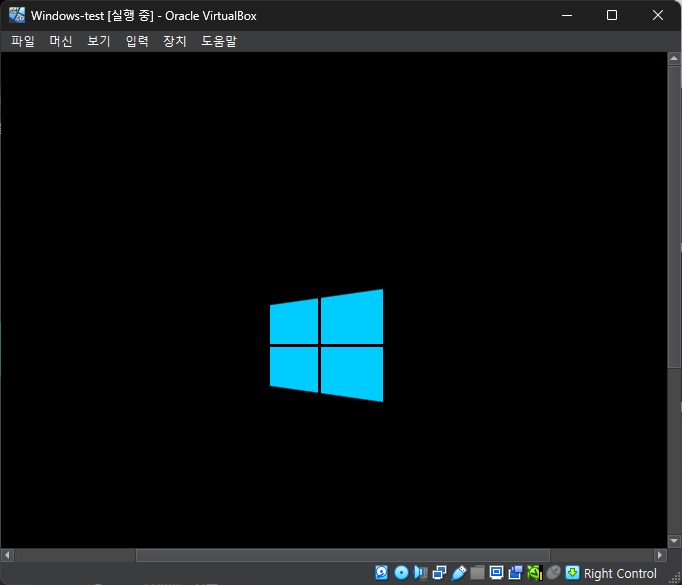
Task: Click the green CPU execution status icon
Action: point(535,573)
